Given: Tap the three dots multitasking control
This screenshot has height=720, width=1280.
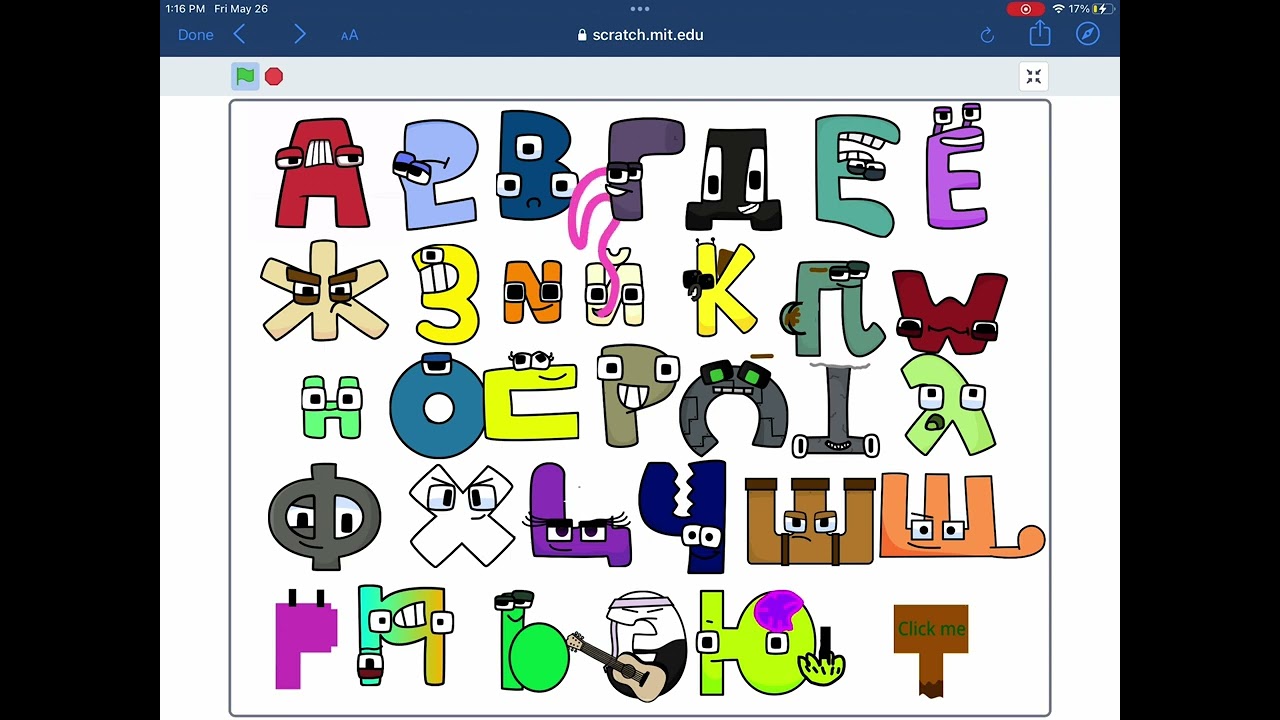Looking at the screenshot, I should pyautogui.click(x=640, y=9).
